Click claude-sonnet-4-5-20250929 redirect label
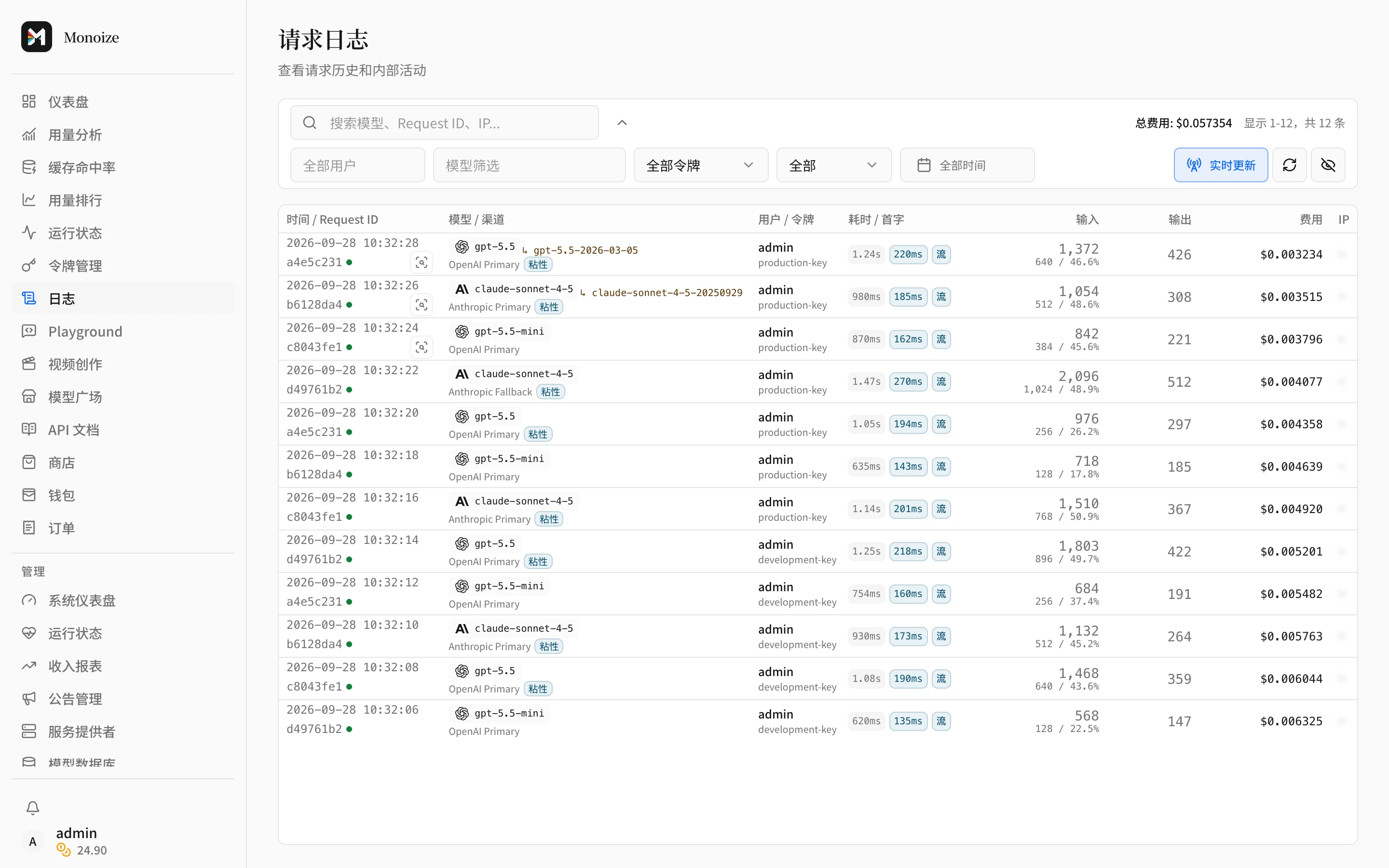The width and height of the screenshot is (1389, 868). 667,293
